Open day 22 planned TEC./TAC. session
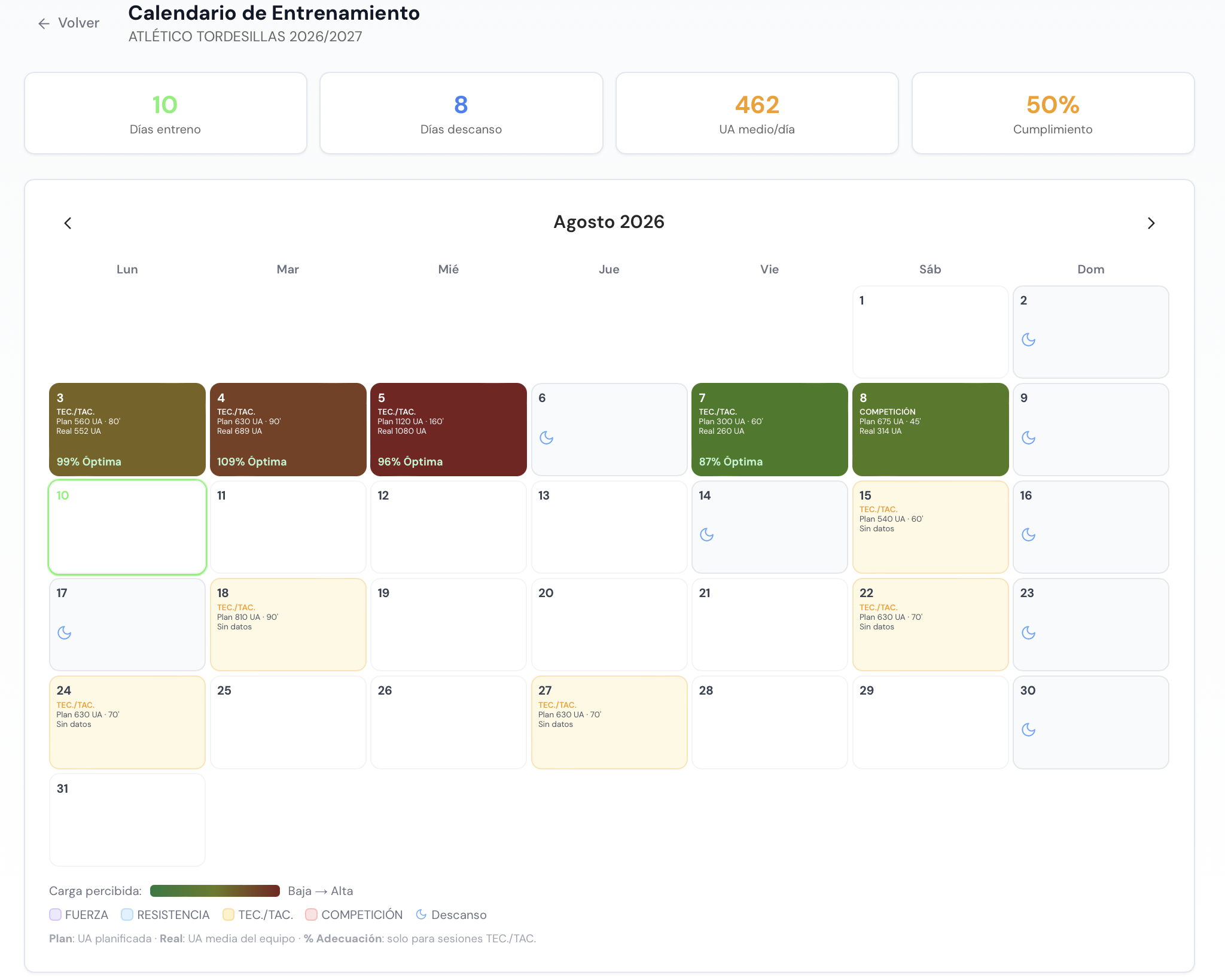Image resolution: width=1225 pixels, height=980 pixels. click(930, 625)
